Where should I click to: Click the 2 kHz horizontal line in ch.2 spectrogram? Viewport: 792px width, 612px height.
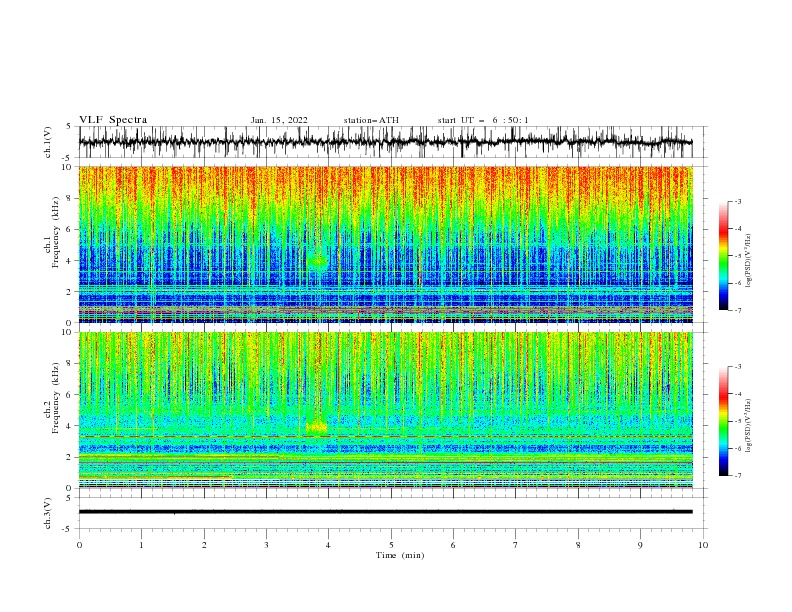385,456
